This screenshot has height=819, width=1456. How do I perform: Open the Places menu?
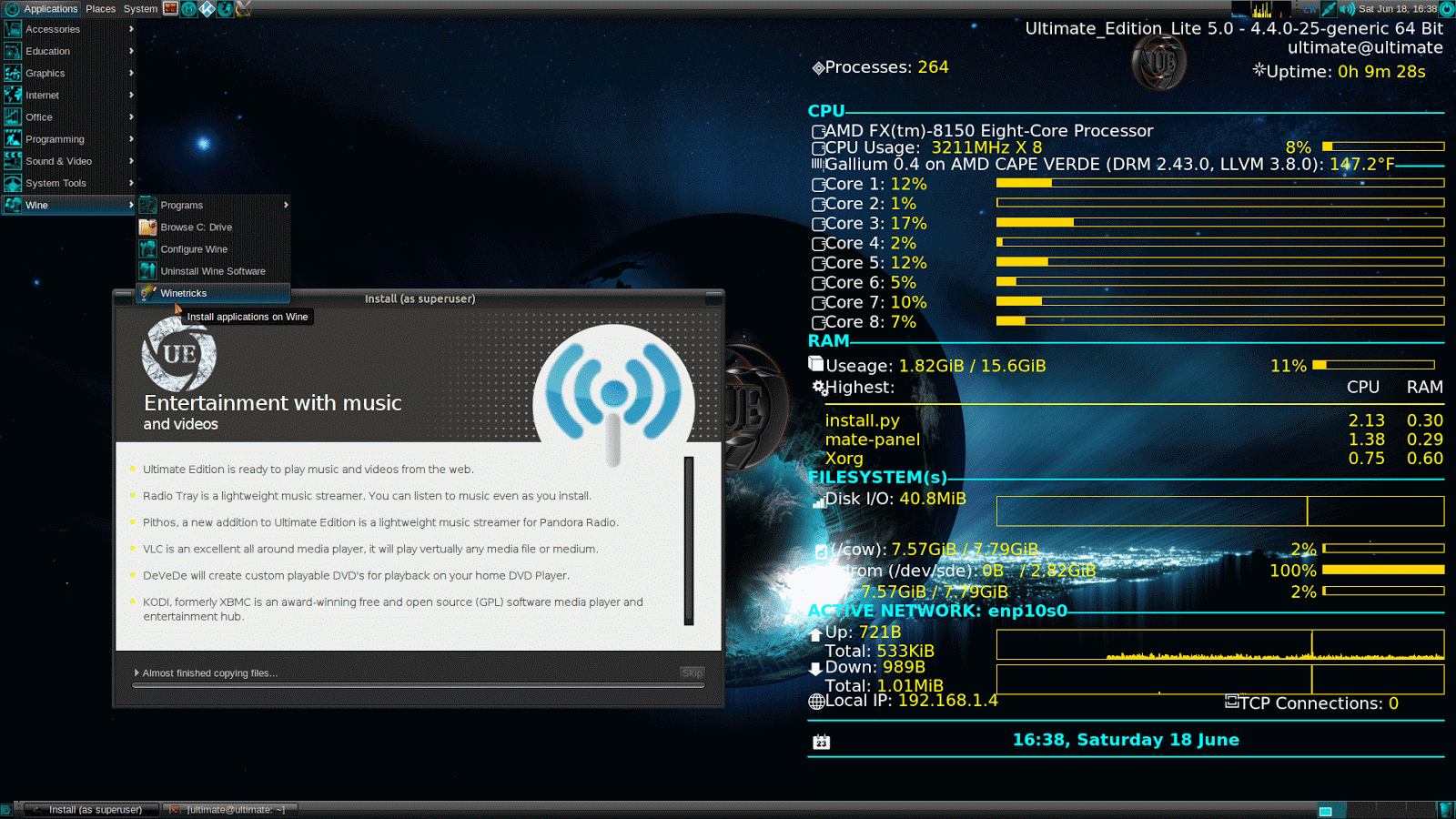pyautogui.click(x=100, y=8)
